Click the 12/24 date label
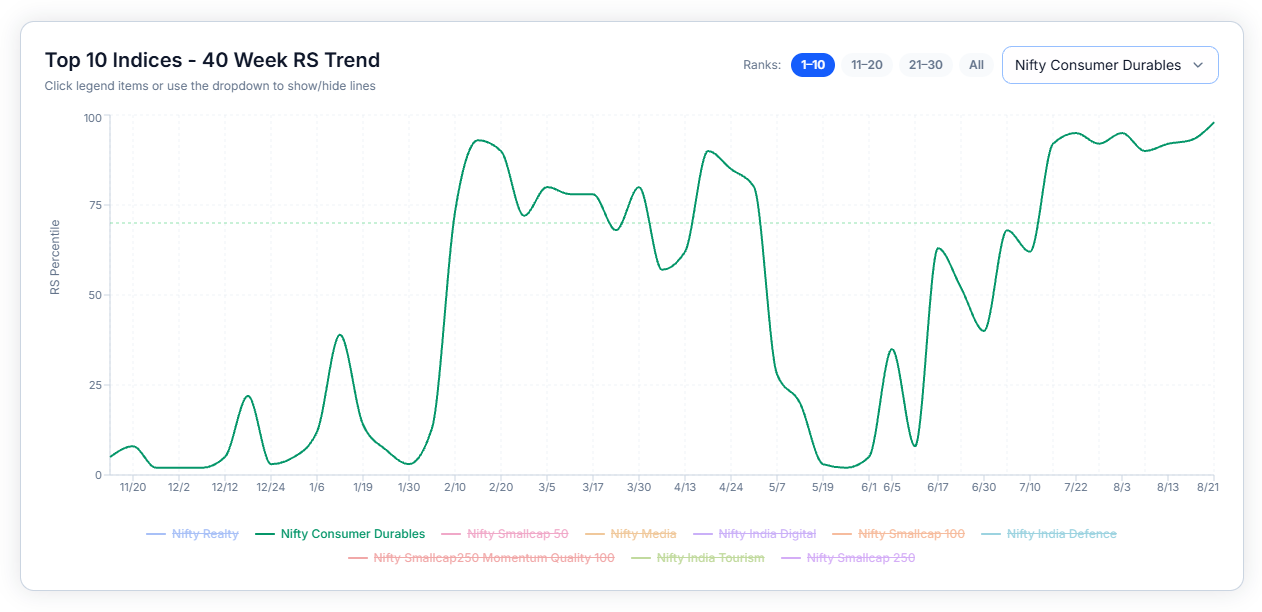This screenshot has width=1262, height=612. pos(271,487)
